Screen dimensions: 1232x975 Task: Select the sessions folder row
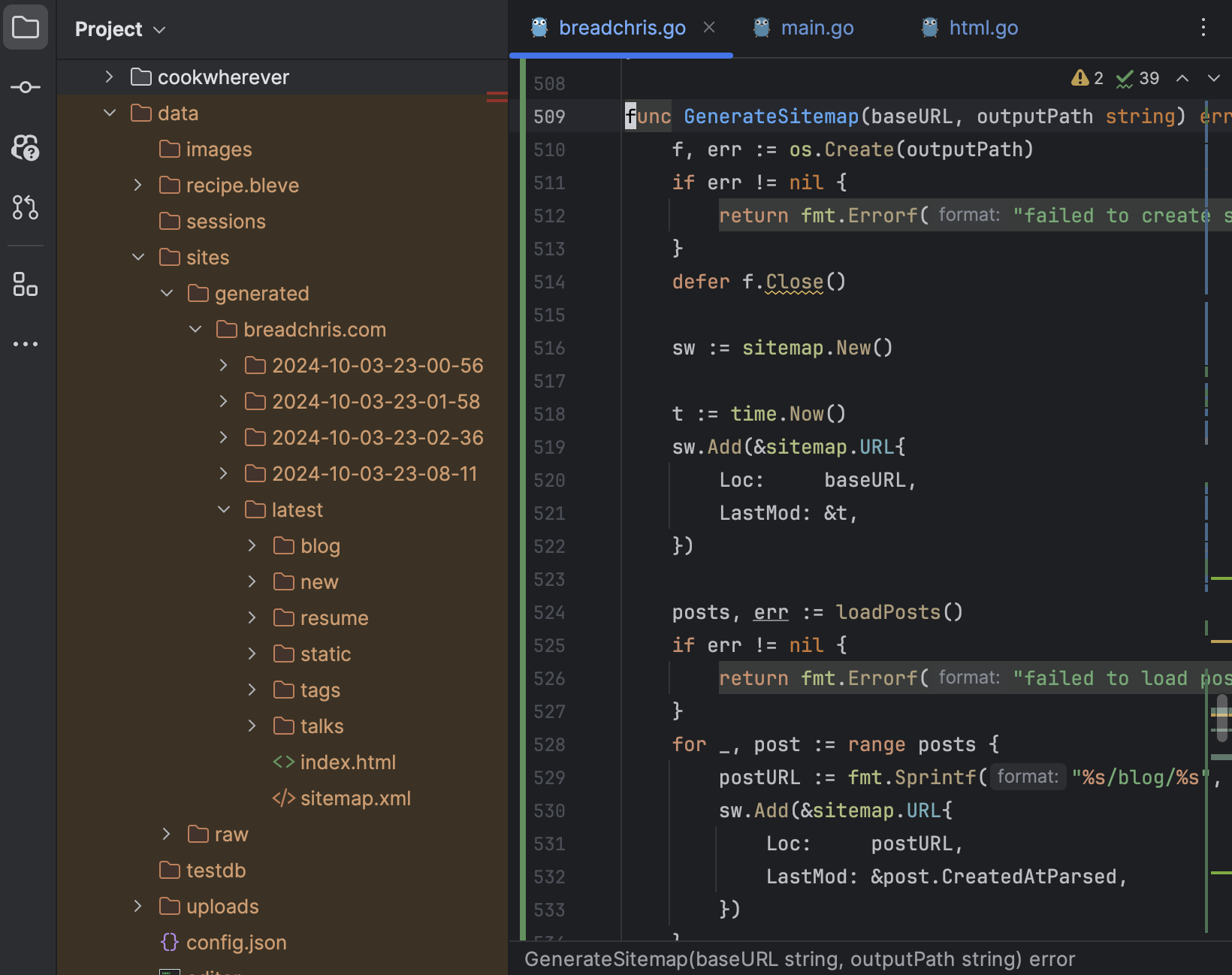pyautogui.click(x=282, y=222)
